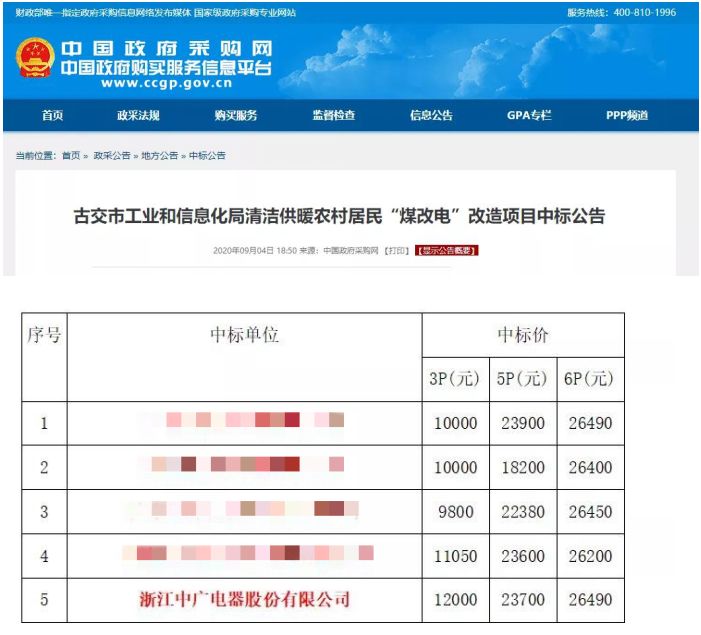Click the 26200 price cell
The height and width of the screenshot is (635, 701).
(591, 556)
